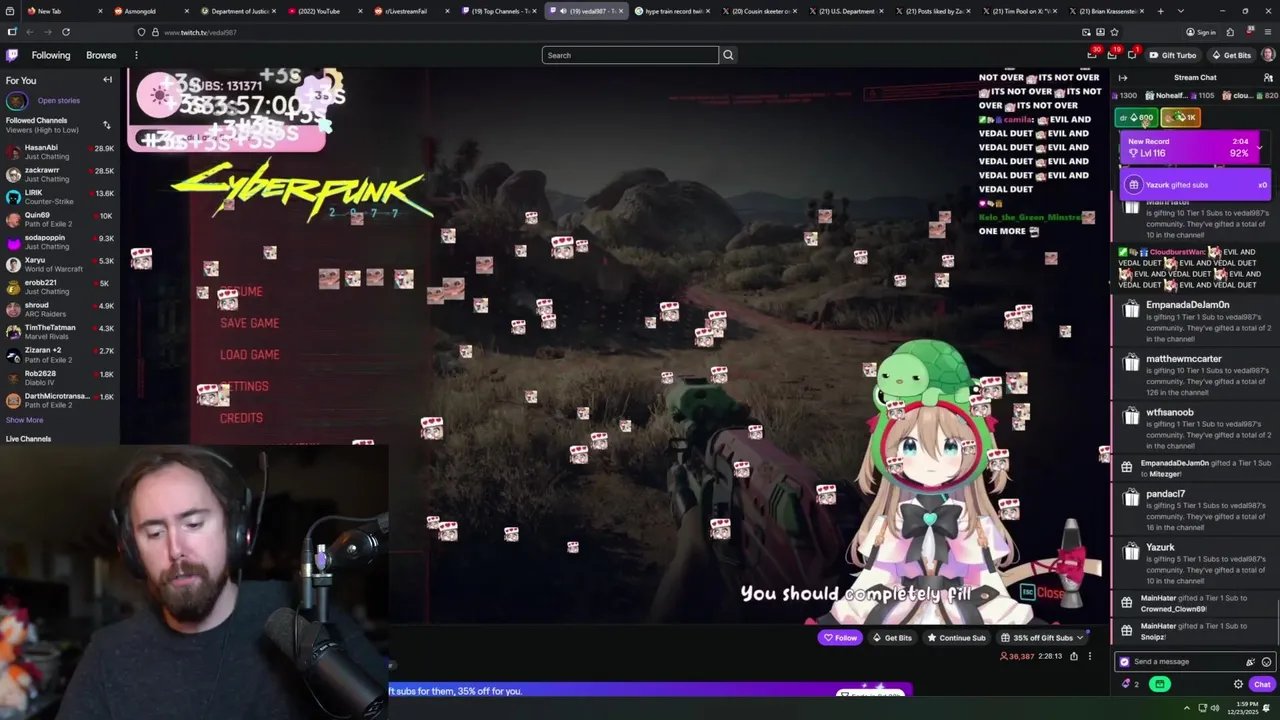Open the taskbar clock 1:59 PM

[1244, 708]
